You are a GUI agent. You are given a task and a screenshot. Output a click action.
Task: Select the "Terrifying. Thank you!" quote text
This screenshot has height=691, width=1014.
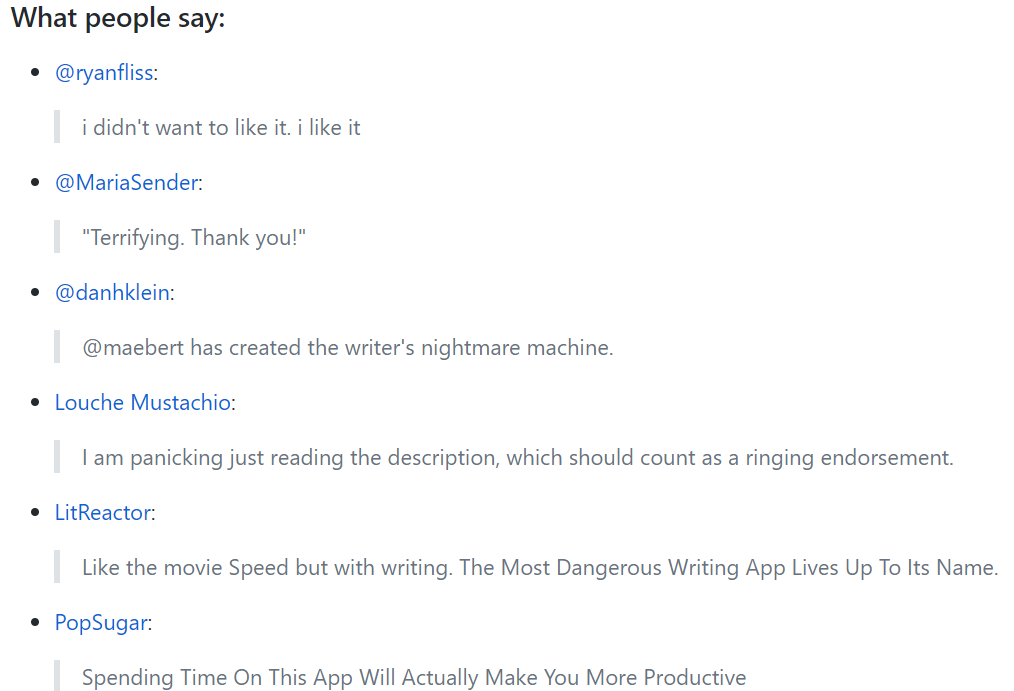pos(194,238)
